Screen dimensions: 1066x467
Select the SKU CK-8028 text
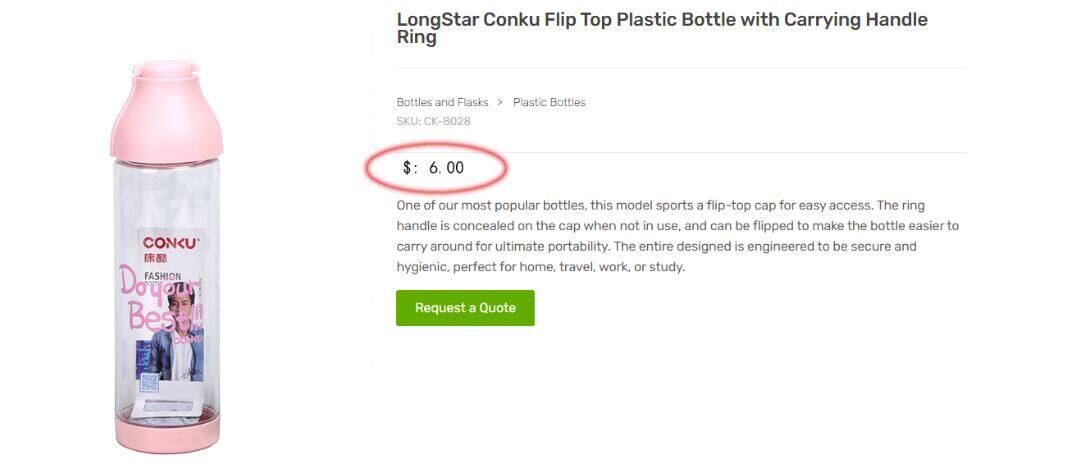(x=433, y=121)
